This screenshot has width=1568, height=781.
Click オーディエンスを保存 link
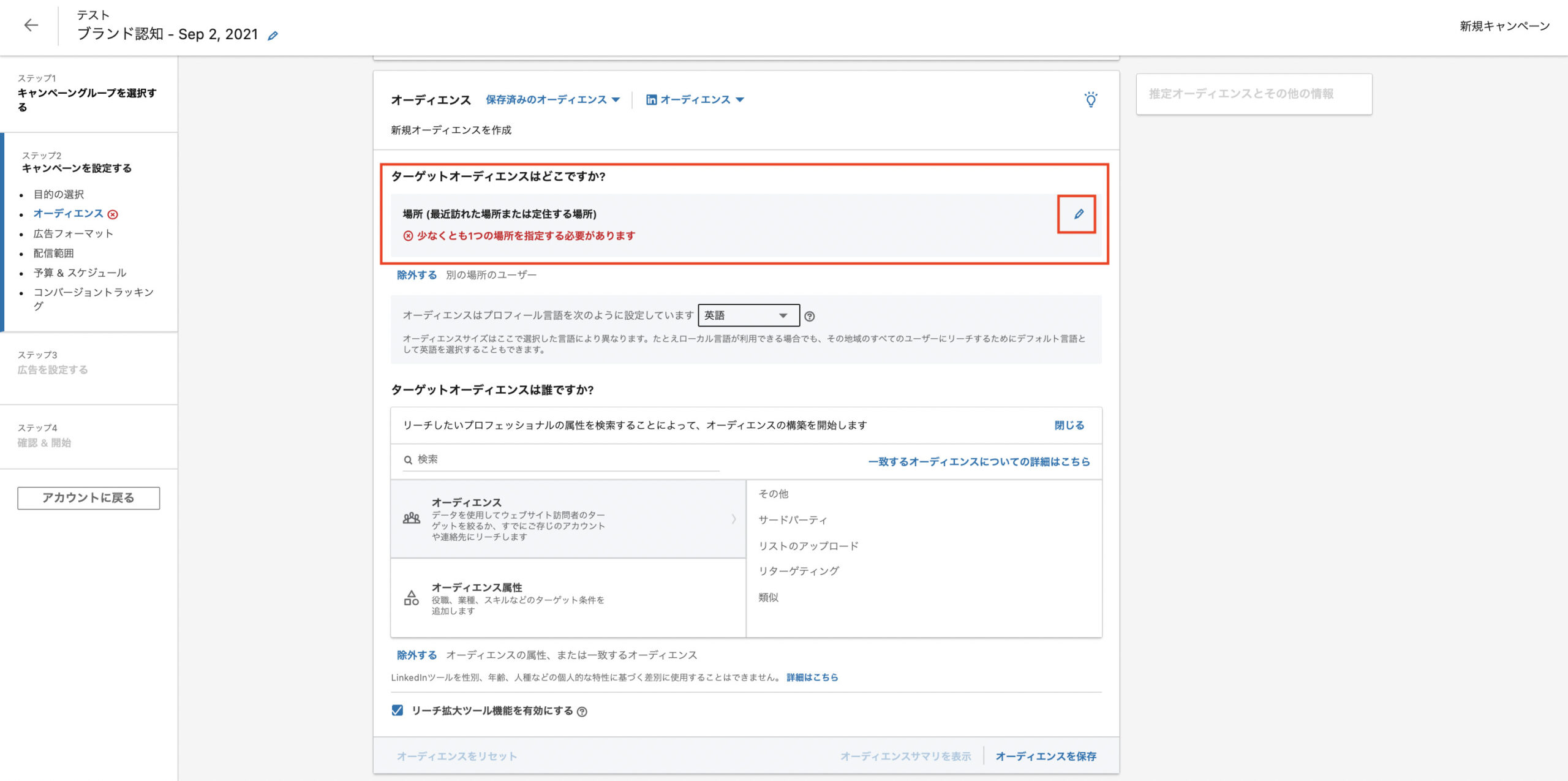[1046, 756]
